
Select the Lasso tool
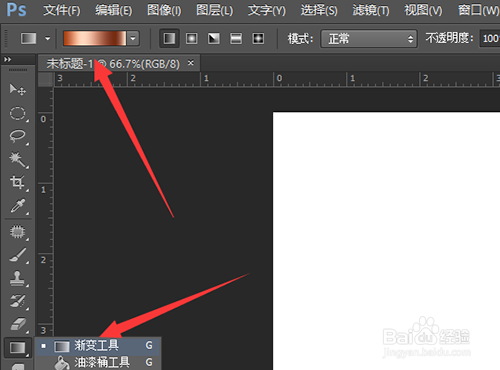(17, 136)
